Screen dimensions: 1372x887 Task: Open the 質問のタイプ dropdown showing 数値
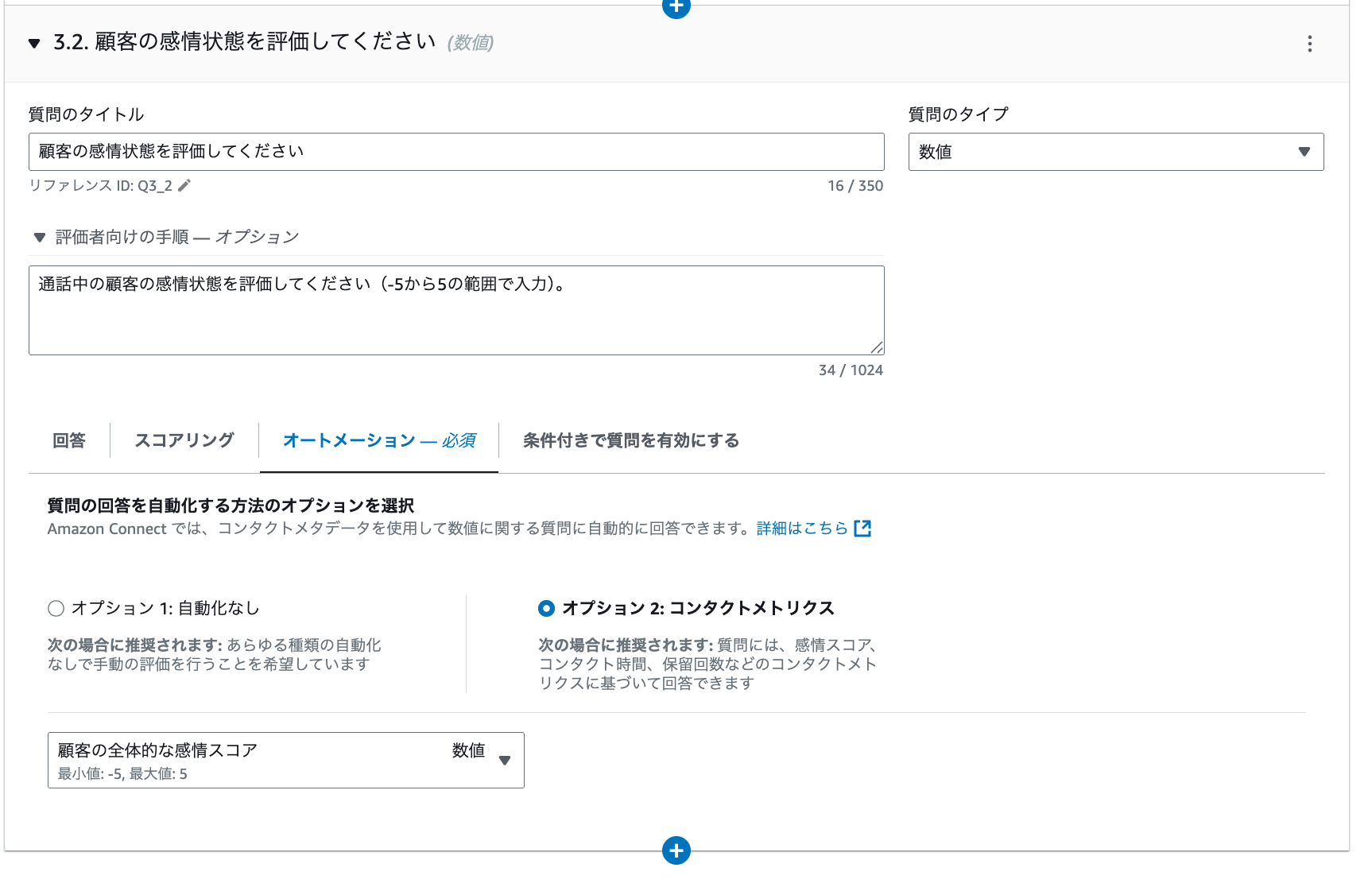click(x=1115, y=152)
